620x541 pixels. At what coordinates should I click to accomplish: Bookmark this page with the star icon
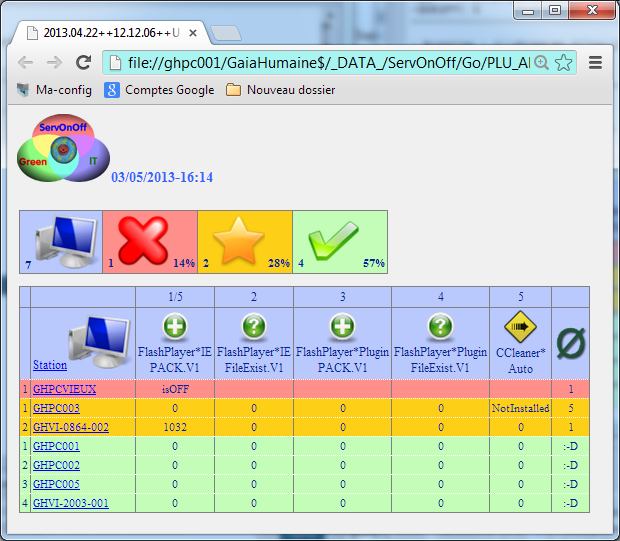[x=564, y=62]
